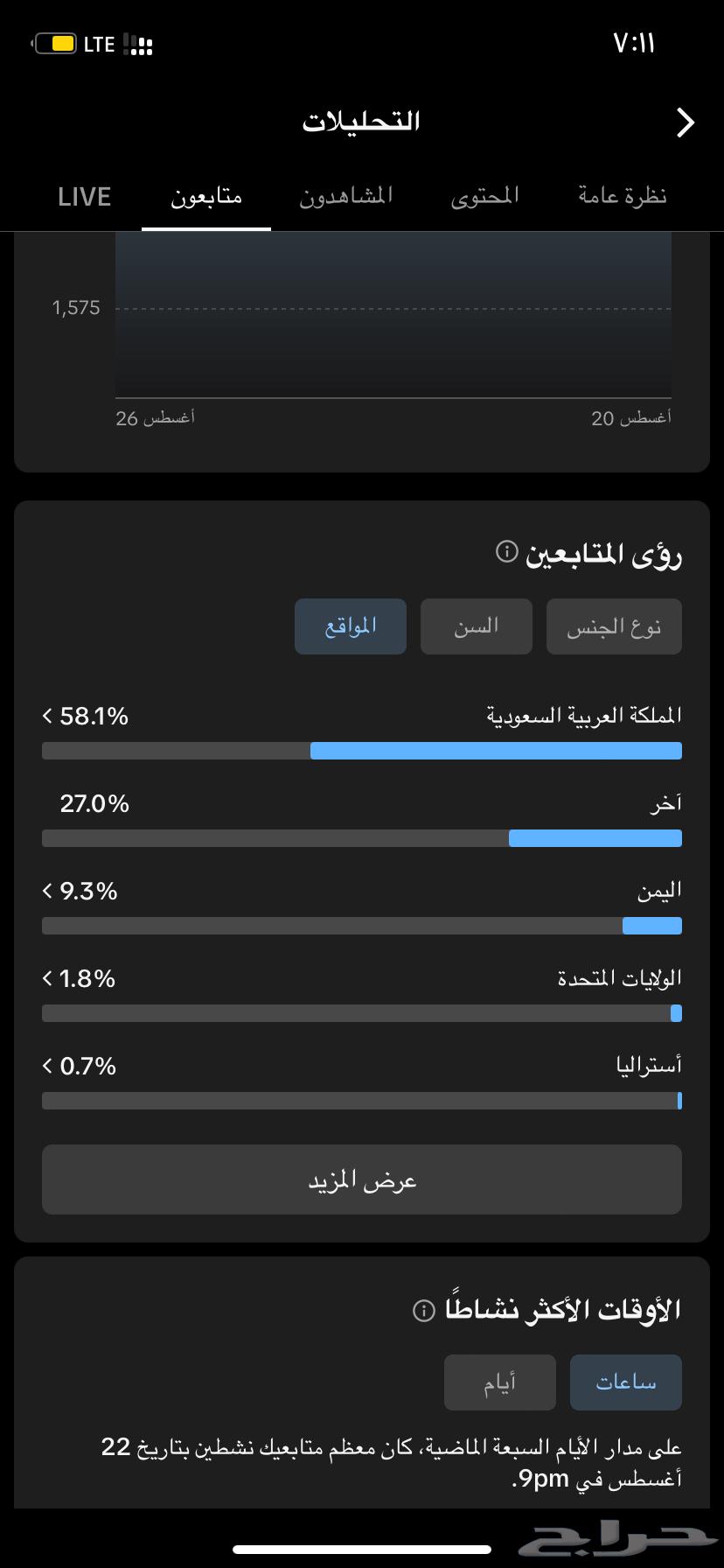Switch most active times view to أيام

coord(500,1382)
